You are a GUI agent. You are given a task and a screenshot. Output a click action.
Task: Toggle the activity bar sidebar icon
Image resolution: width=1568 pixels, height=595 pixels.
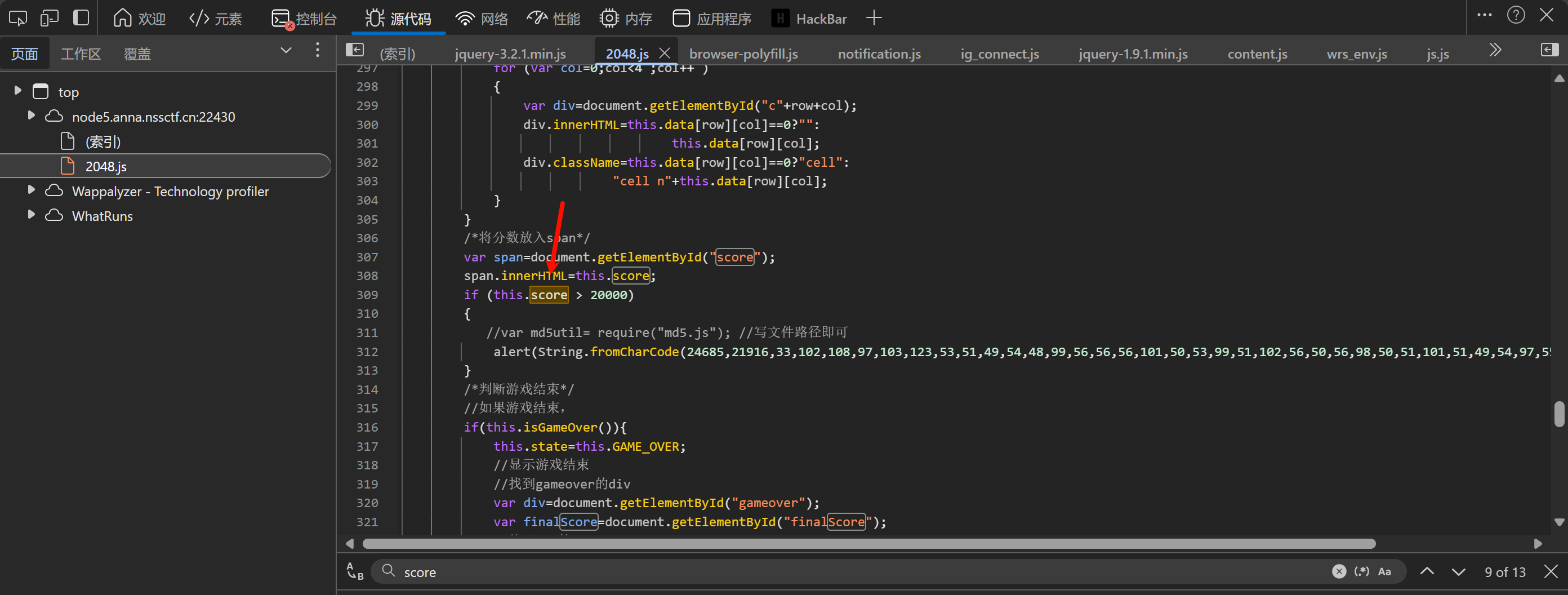click(81, 18)
